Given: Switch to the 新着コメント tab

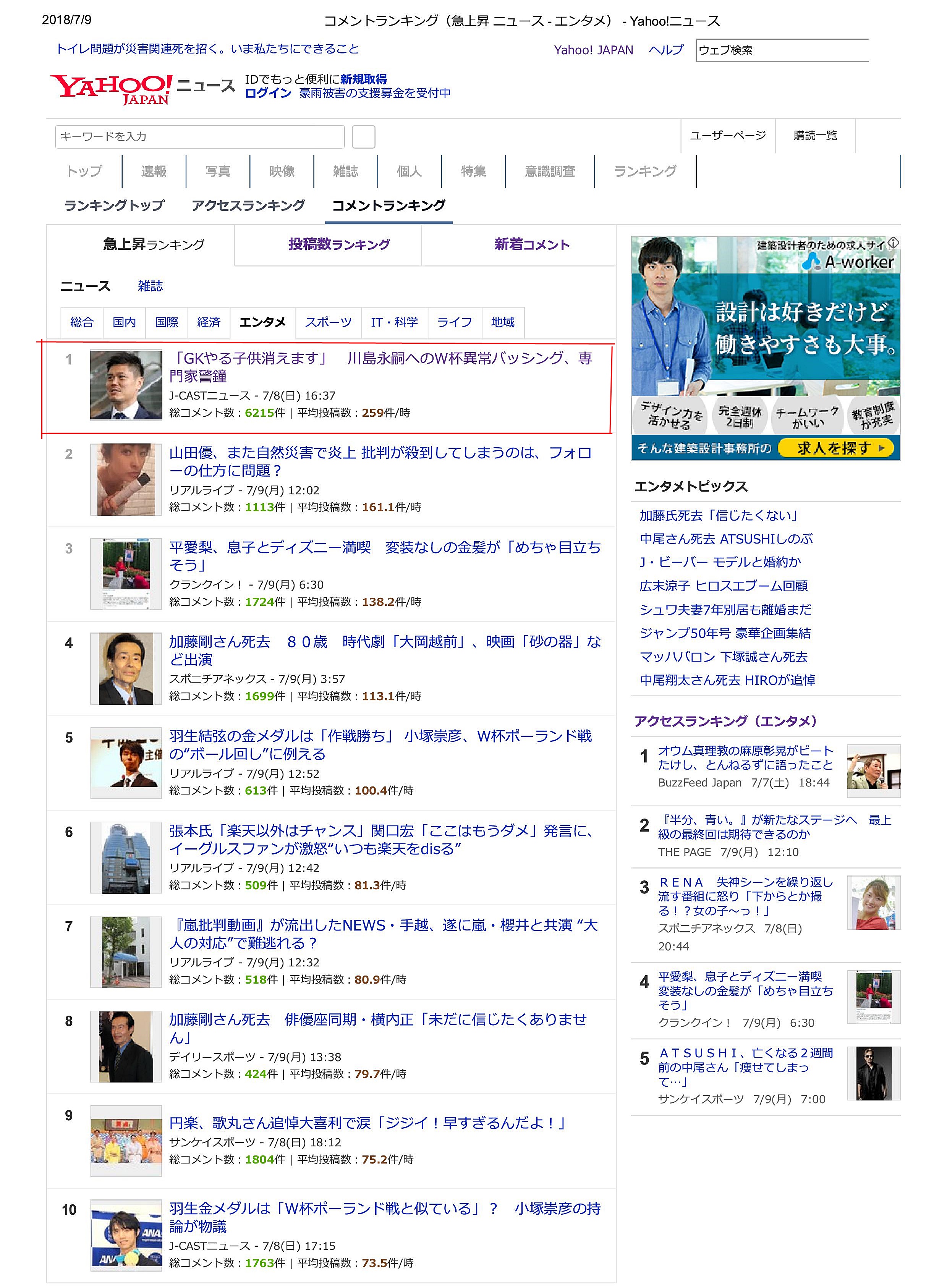Looking at the screenshot, I should 531,245.
